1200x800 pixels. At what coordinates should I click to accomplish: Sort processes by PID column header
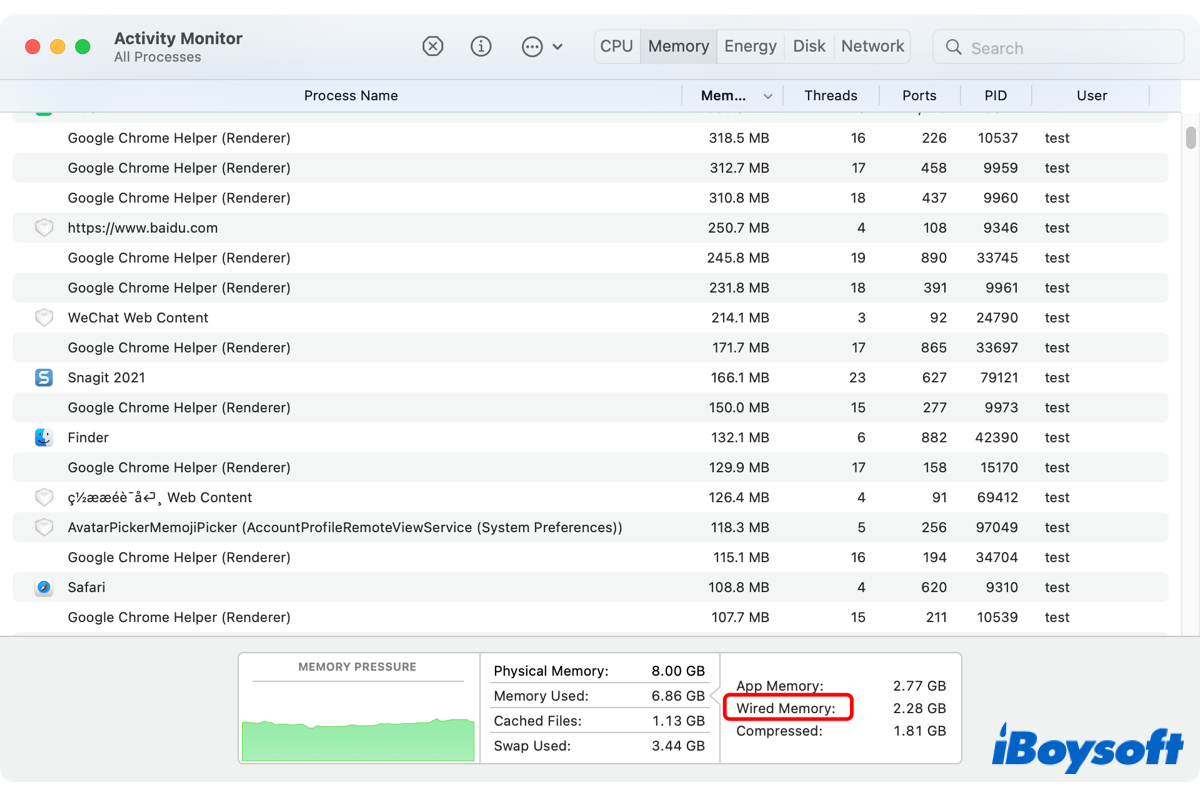[995, 96]
